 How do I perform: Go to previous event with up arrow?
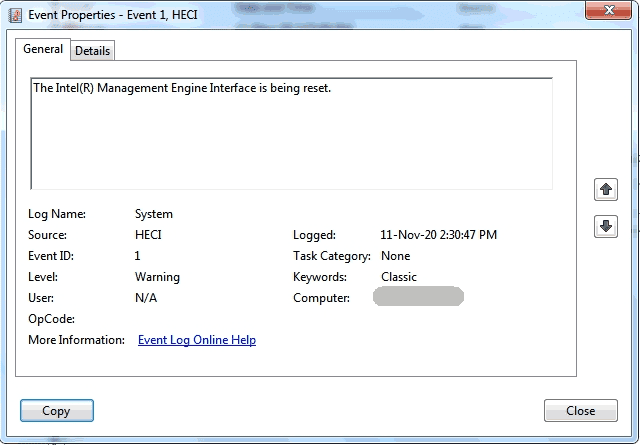[605, 189]
